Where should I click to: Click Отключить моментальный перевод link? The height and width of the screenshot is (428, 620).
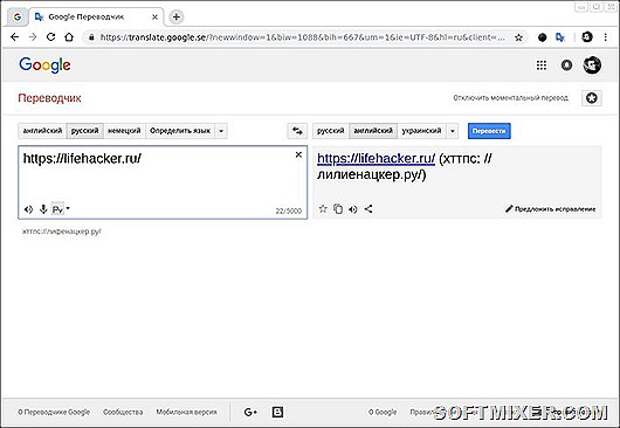tap(510, 98)
